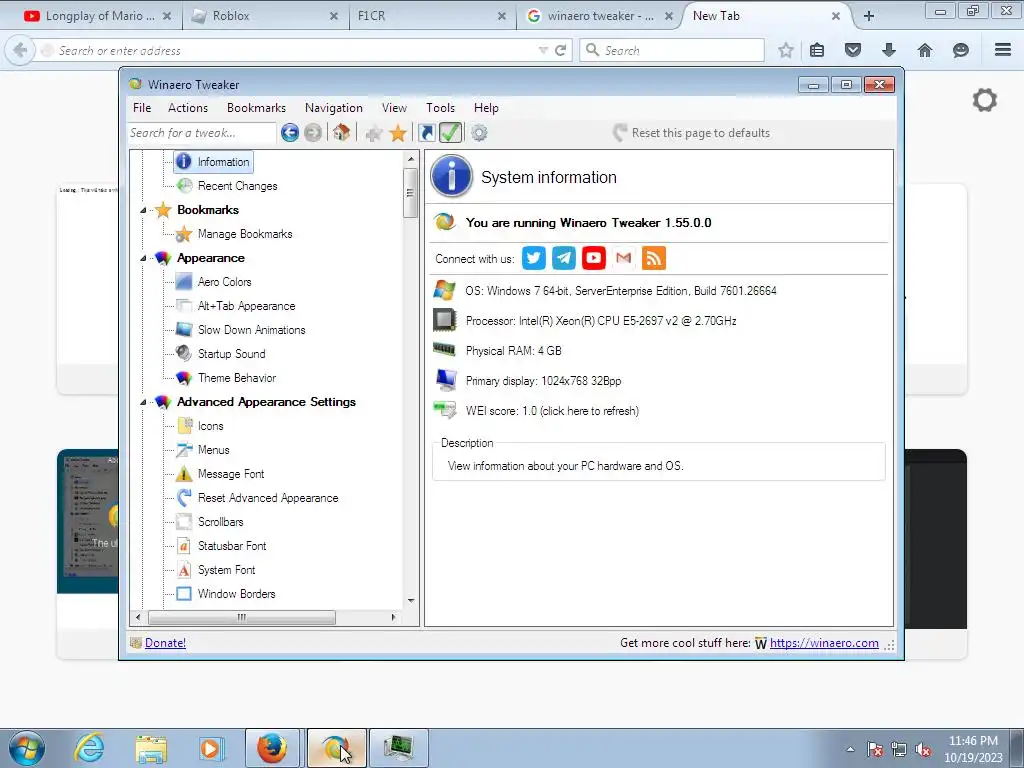Open the Tools menu
This screenshot has width=1024, height=768.
coord(440,108)
